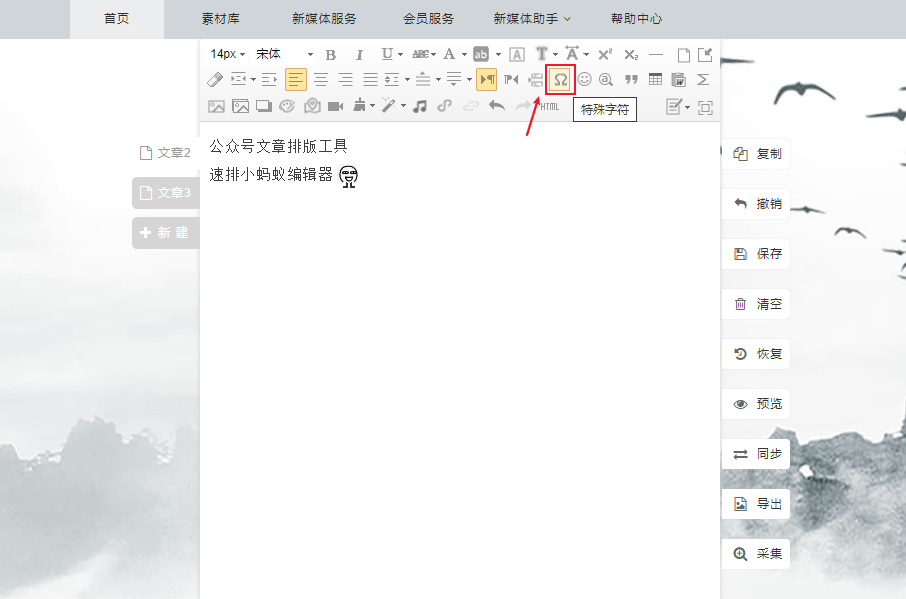Image resolution: width=906 pixels, height=599 pixels.
Task: Click the undo arrow in the toolbar
Action: (496, 106)
